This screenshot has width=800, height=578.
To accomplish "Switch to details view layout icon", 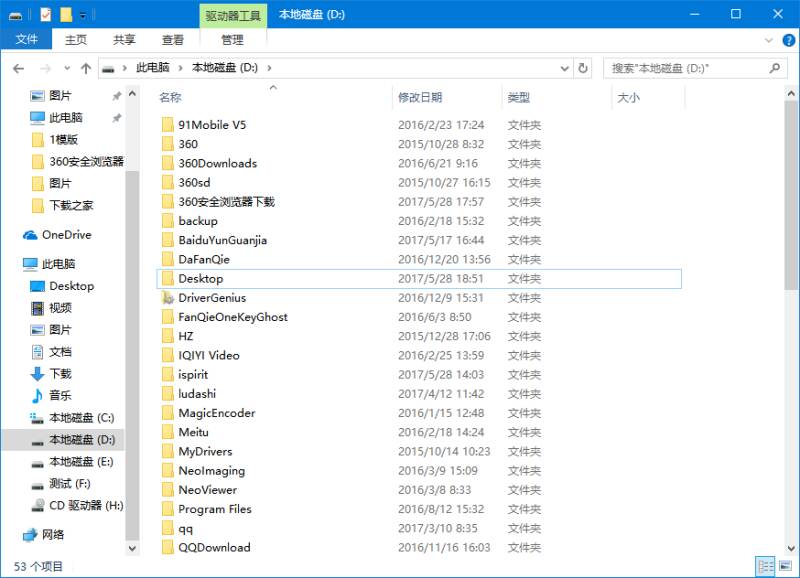I will 766,566.
